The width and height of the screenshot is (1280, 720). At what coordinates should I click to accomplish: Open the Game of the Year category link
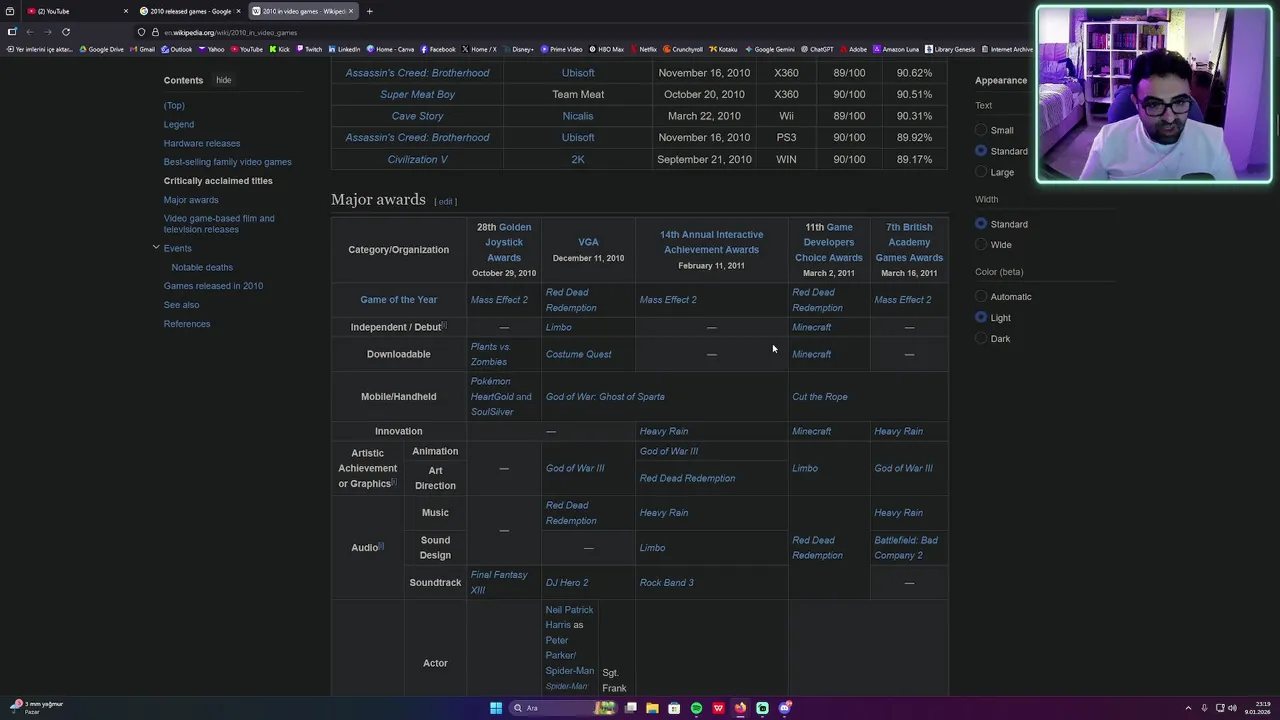[x=398, y=300]
